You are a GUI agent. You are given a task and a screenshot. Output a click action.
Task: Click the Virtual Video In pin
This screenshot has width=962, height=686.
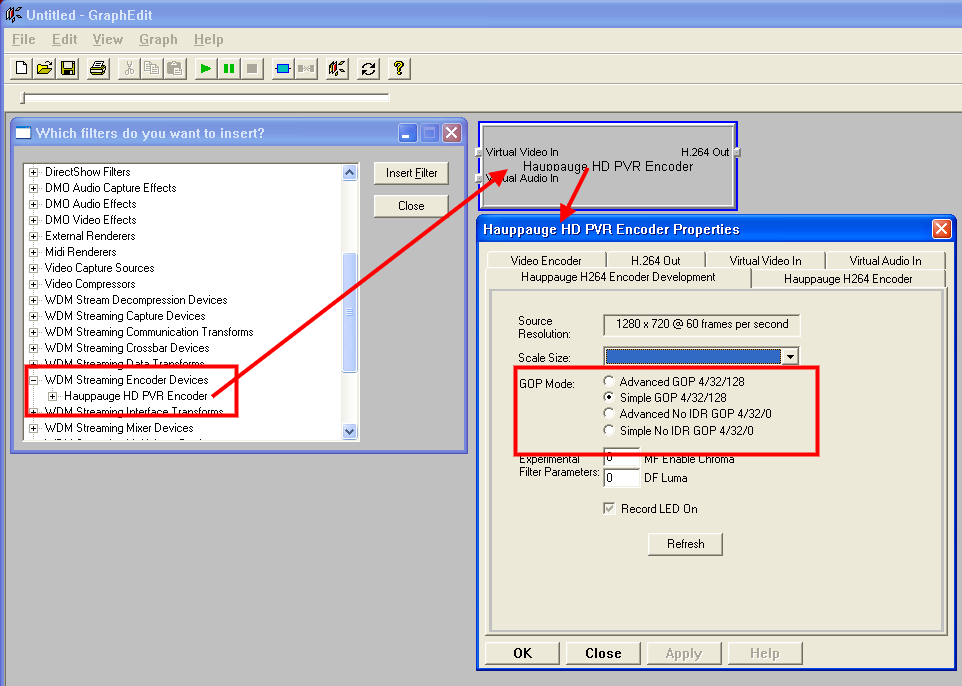[x=479, y=152]
